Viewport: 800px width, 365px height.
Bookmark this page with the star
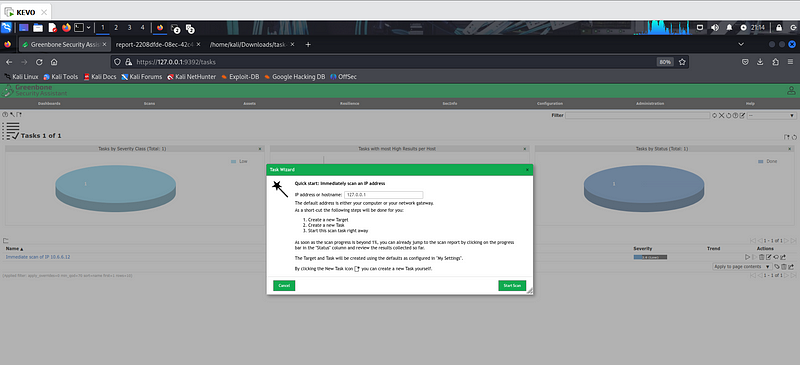[682, 62]
